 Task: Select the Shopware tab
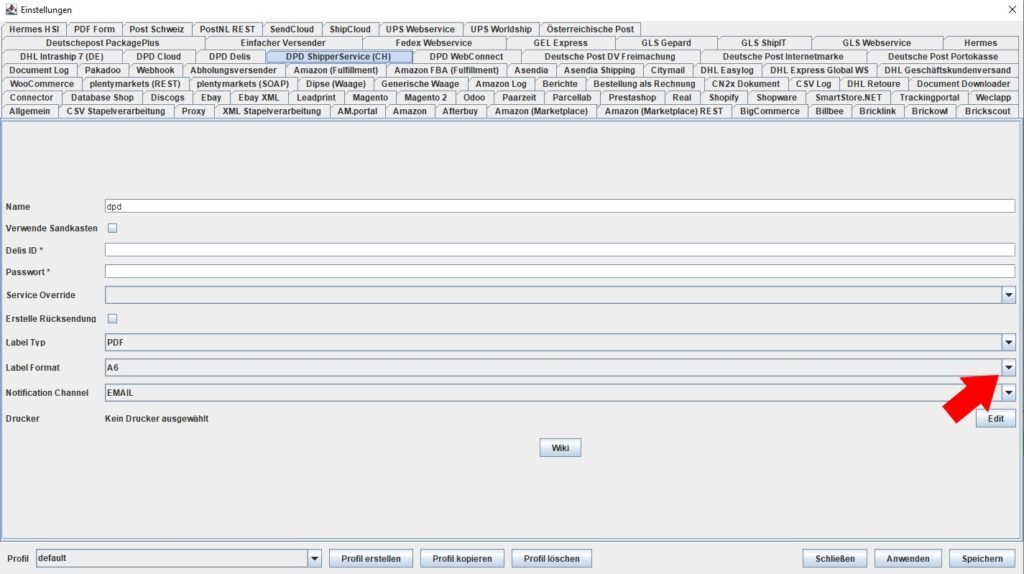tap(776, 98)
